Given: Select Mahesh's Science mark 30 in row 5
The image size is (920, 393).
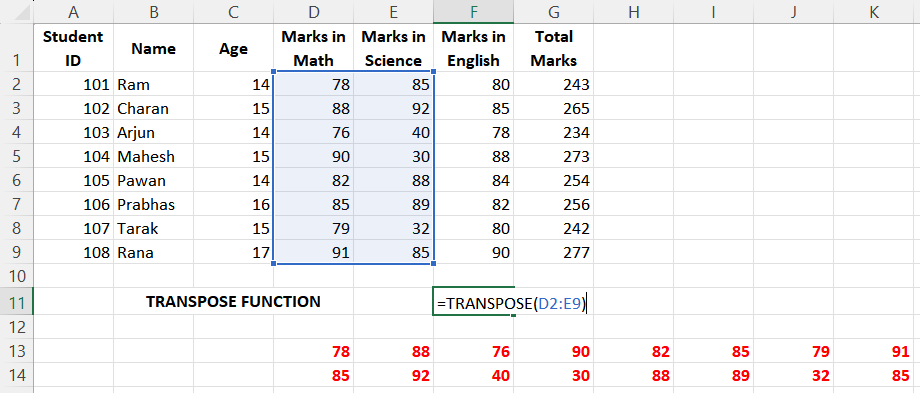Looking at the screenshot, I should tap(393, 157).
